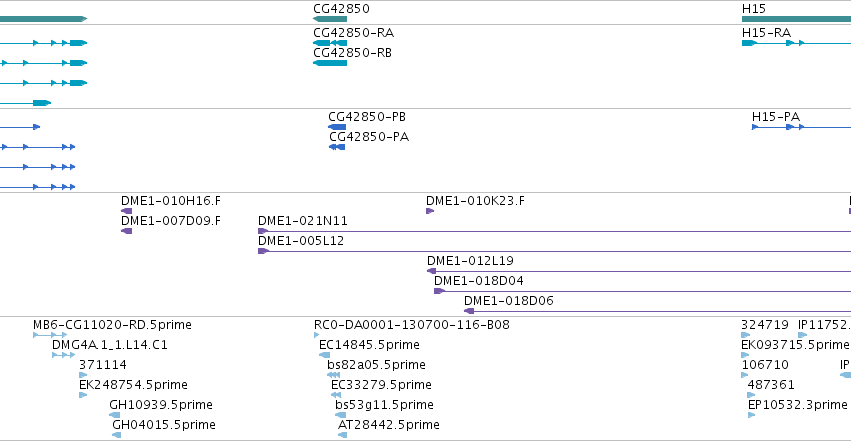Click the H15-PA protein feature

(801, 127)
